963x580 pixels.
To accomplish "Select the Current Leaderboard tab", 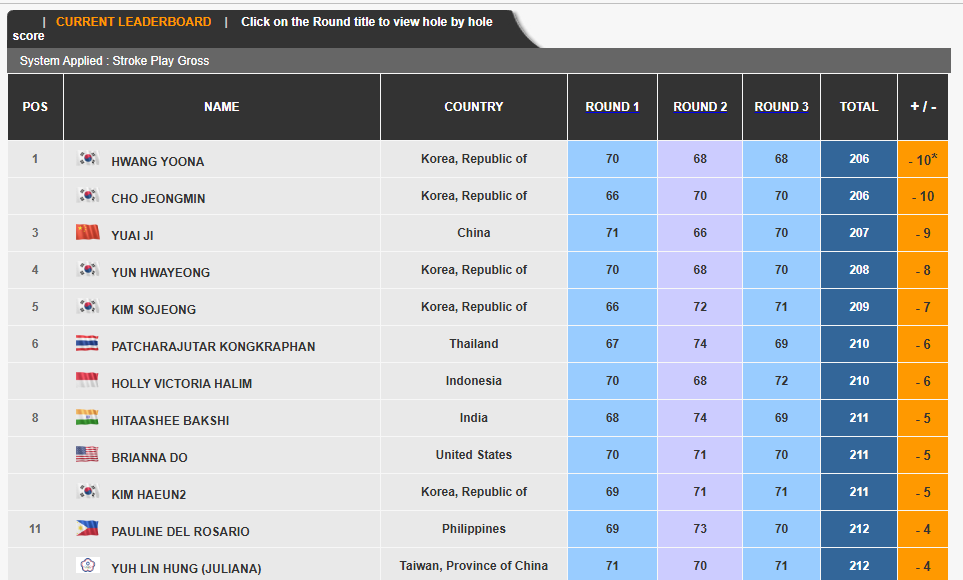I will (133, 22).
